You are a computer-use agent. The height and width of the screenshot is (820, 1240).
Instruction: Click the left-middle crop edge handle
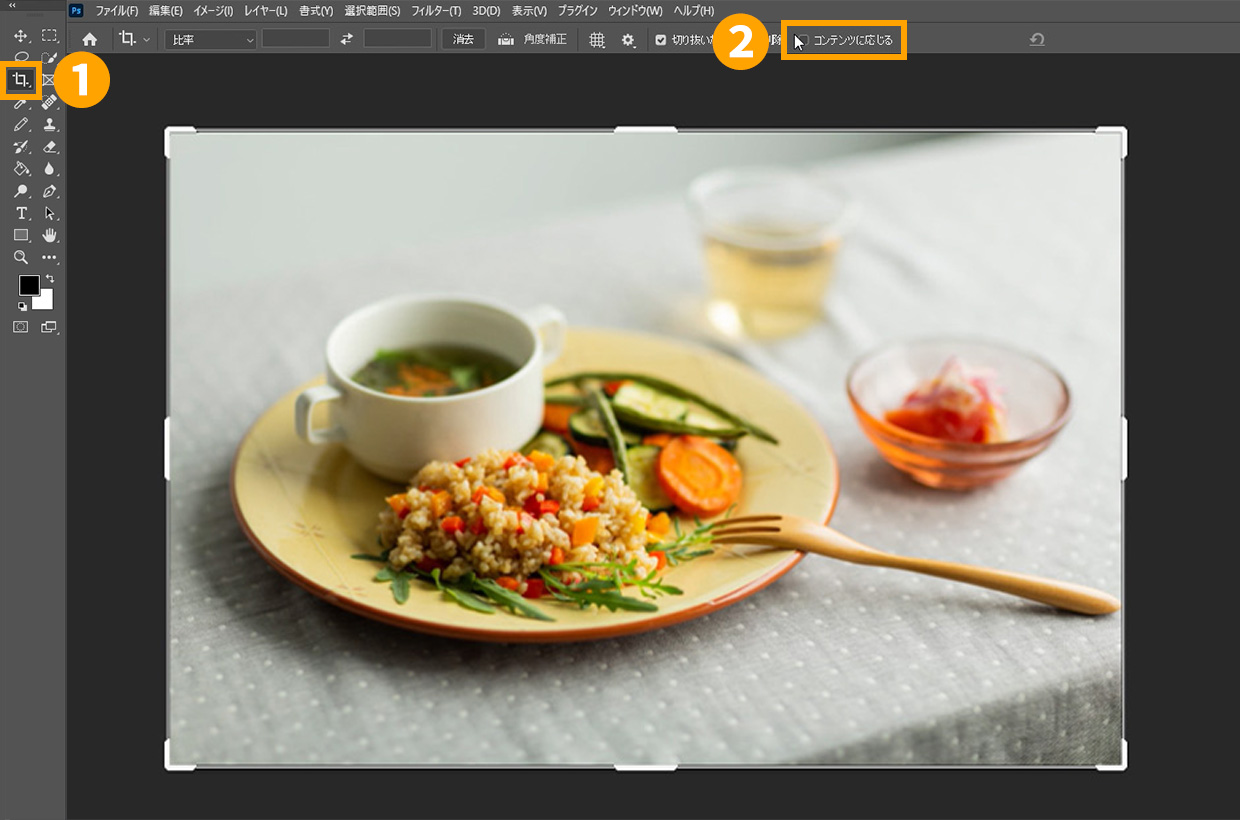click(x=168, y=448)
